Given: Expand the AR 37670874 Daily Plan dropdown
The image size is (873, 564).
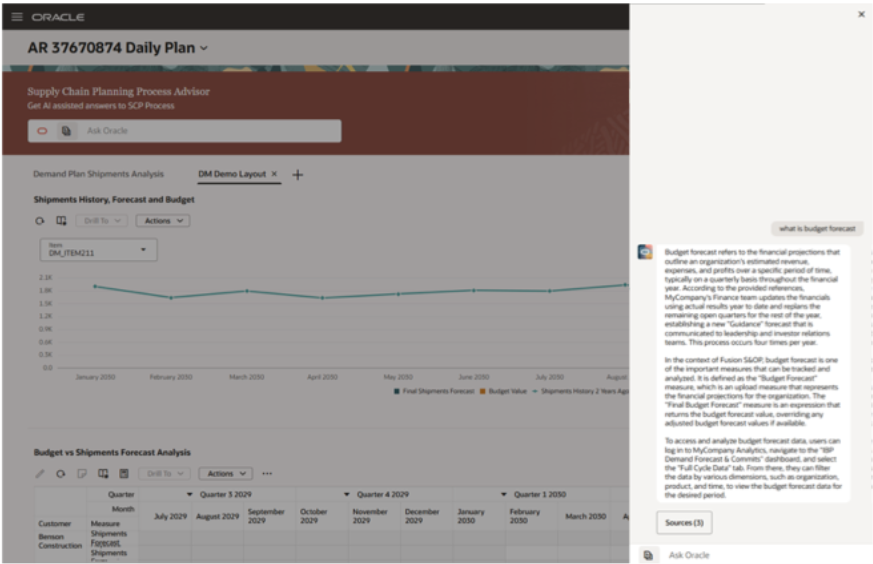Looking at the screenshot, I should 204,48.
